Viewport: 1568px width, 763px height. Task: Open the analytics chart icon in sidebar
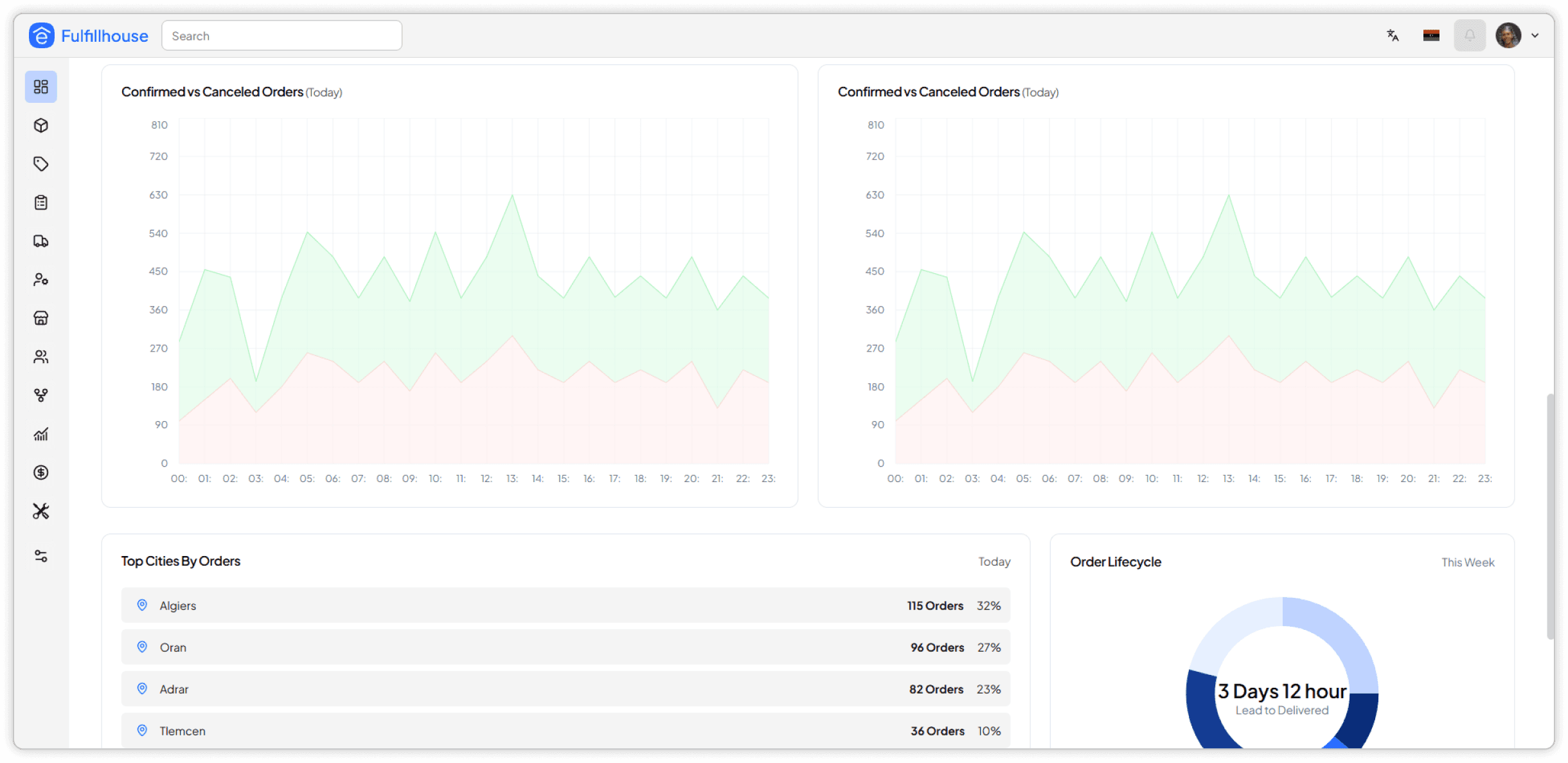pos(41,435)
